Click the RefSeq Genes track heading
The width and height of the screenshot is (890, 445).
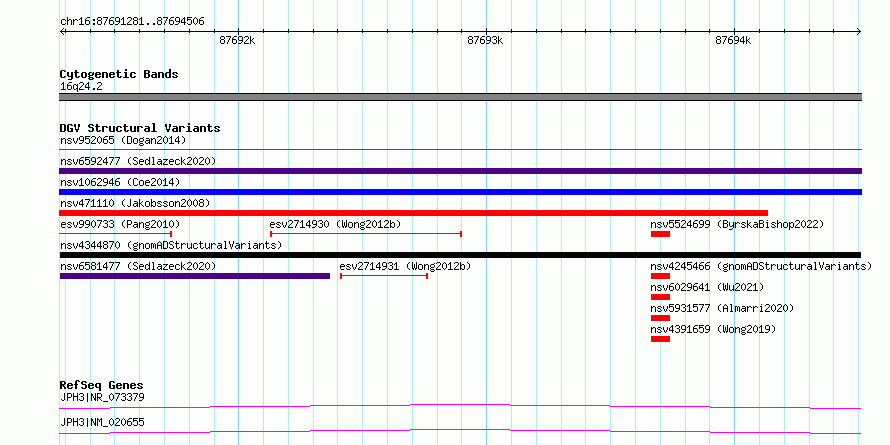(x=101, y=385)
